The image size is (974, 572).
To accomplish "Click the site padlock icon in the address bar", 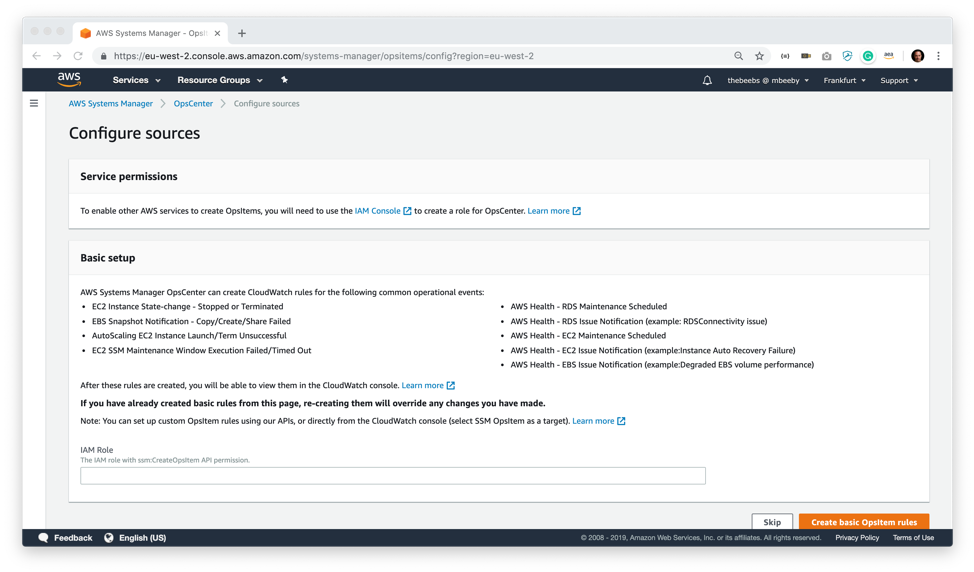I will point(103,56).
